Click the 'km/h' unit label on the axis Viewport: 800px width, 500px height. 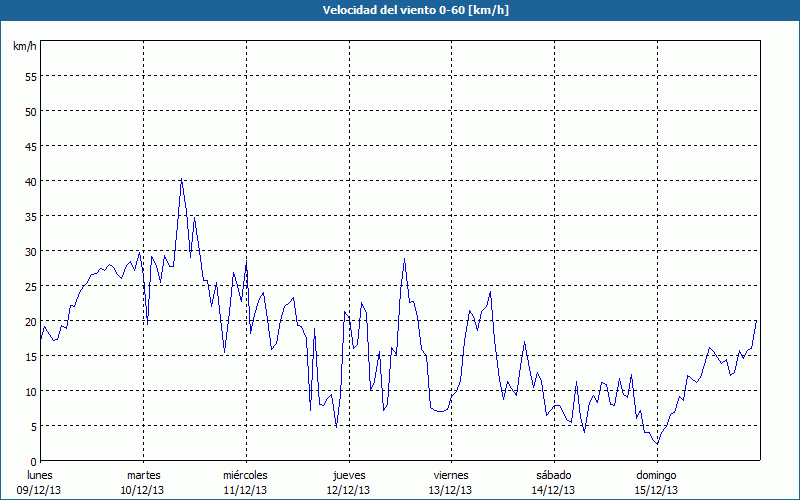(x=24, y=47)
